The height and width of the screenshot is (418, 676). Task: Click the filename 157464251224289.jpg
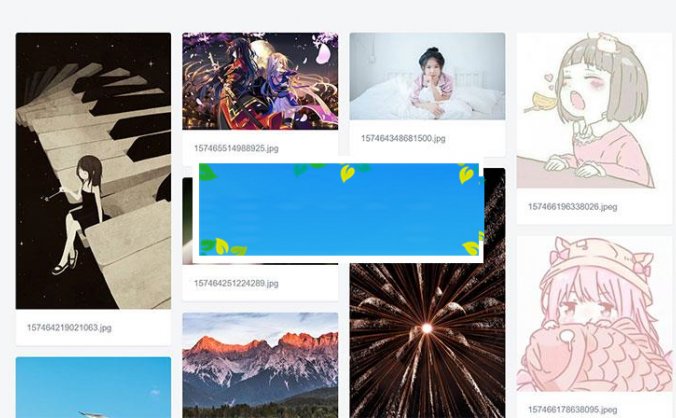click(236, 284)
